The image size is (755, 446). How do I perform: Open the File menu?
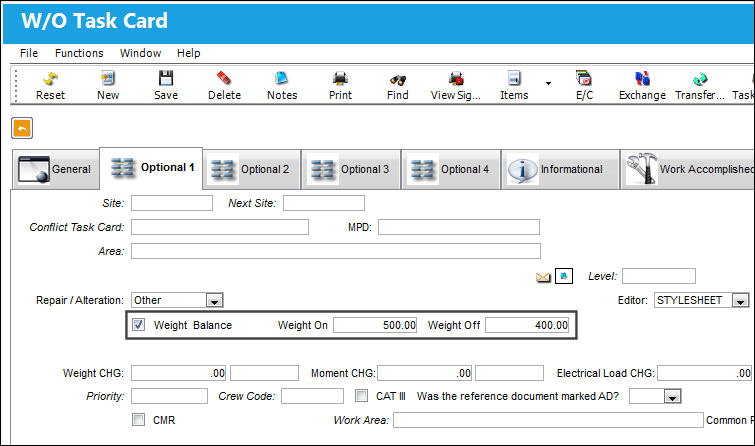coord(29,53)
